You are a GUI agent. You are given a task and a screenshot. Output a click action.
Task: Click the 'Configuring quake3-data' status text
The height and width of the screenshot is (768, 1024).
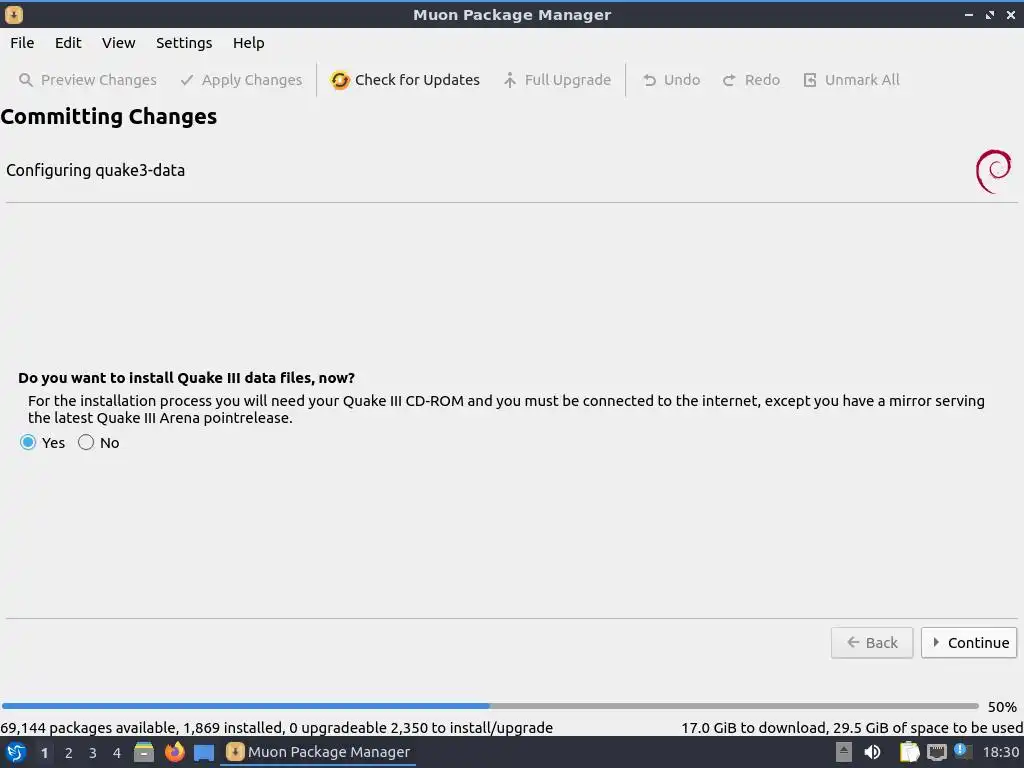[95, 170]
